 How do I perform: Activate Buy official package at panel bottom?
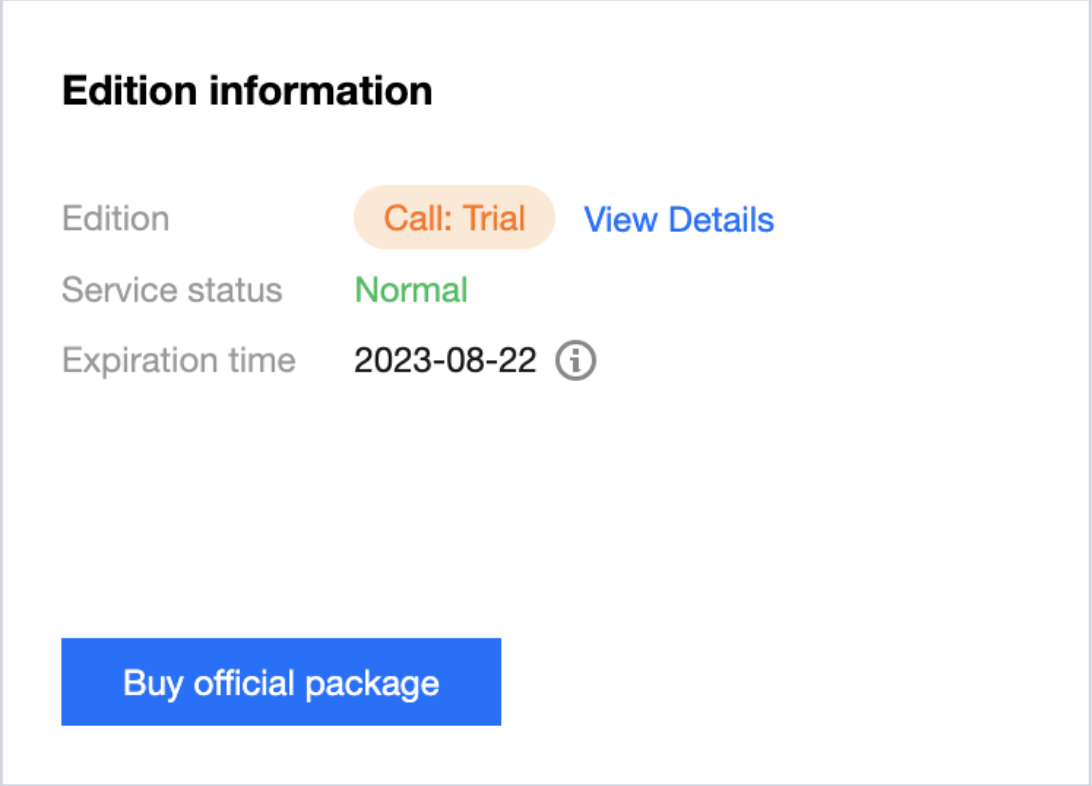281,682
